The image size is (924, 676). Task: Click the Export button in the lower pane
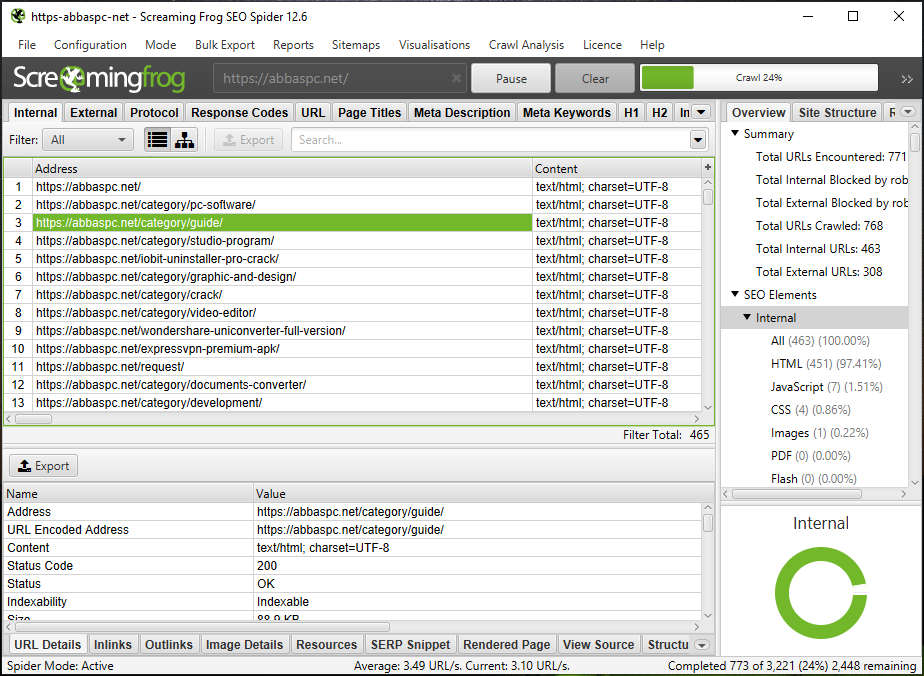point(44,466)
